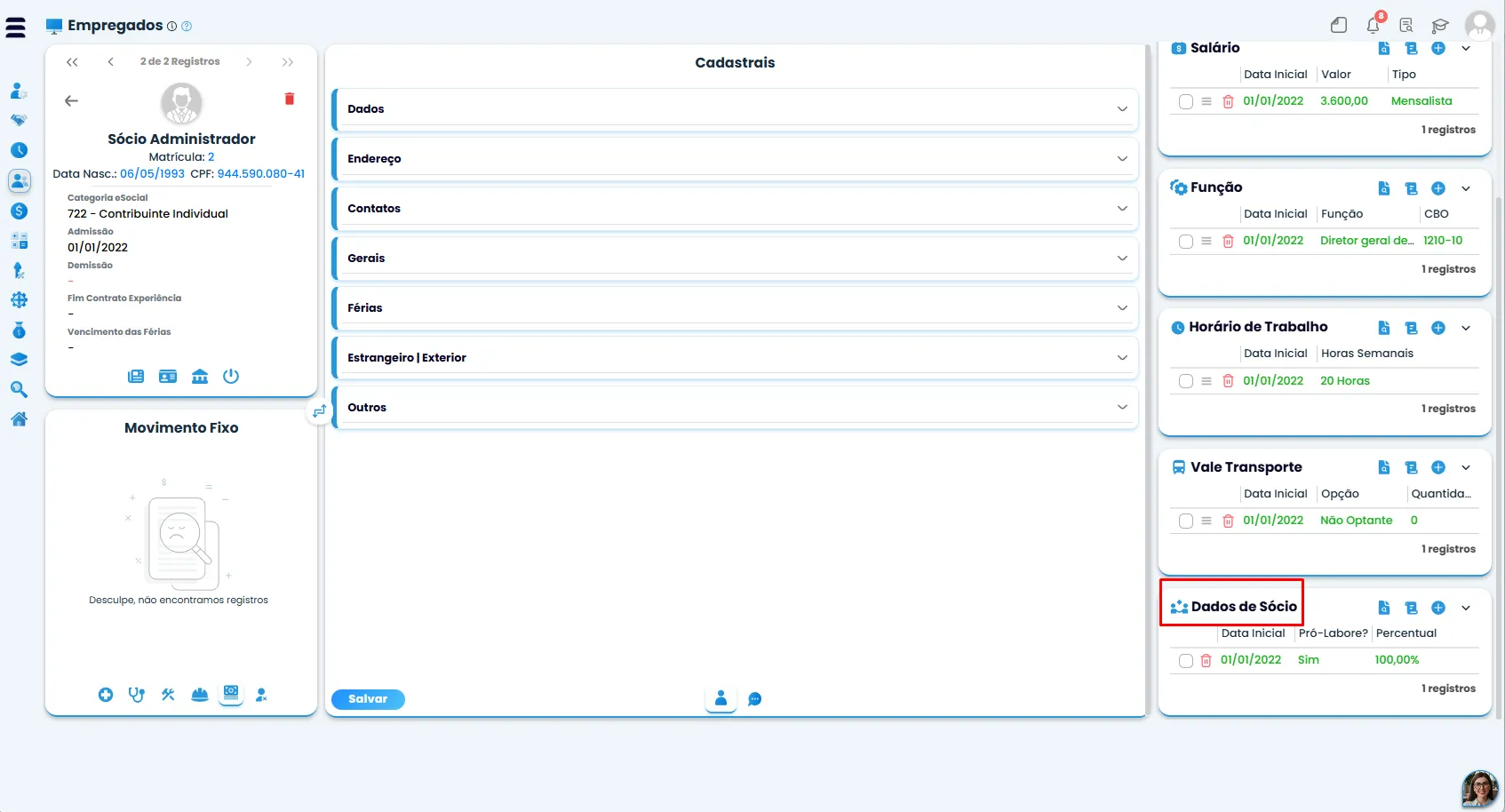Viewport: 1505px width, 812px height.
Task: Go to the next record arrow
Action: 249,62
